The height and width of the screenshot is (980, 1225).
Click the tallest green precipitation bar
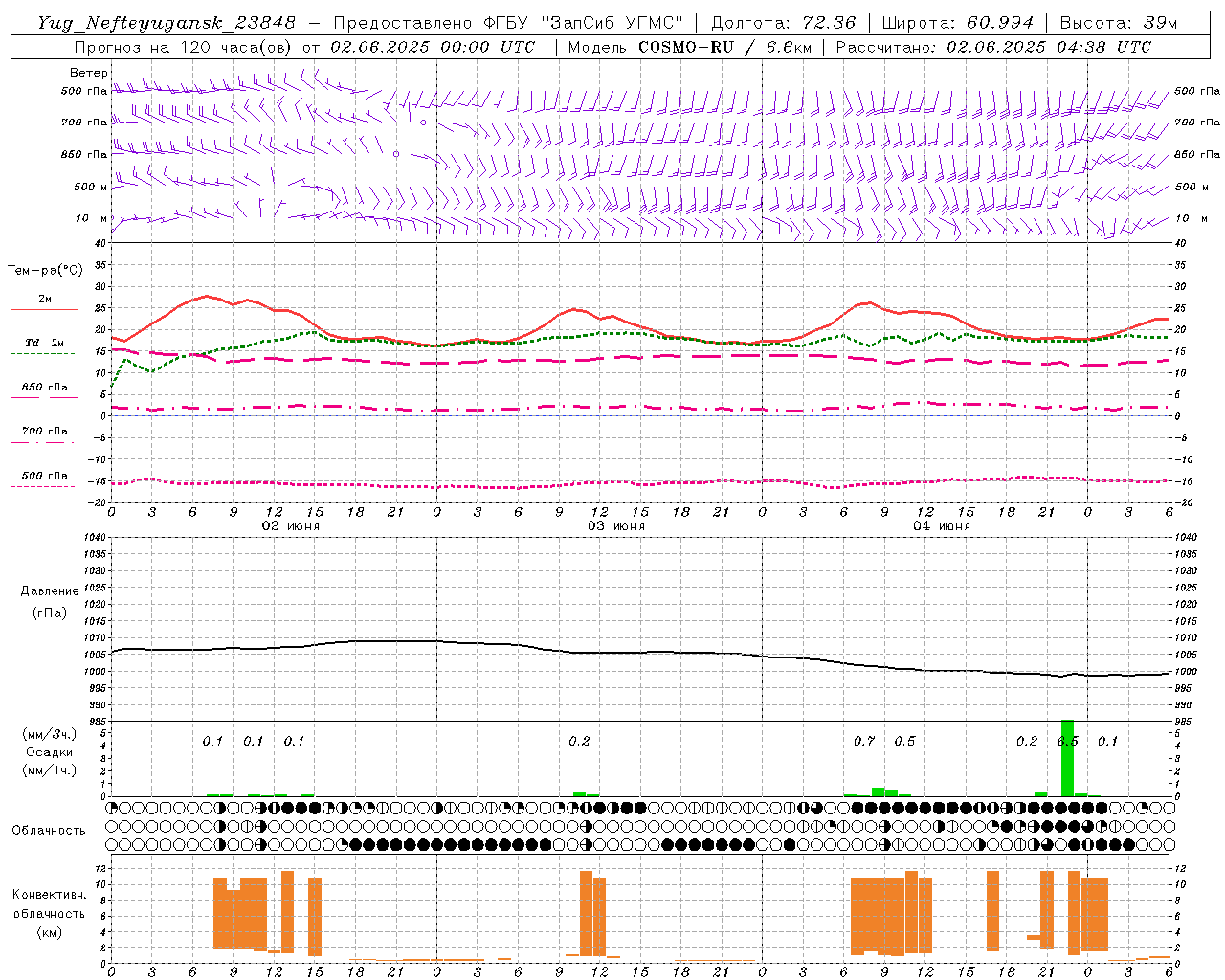tap(1067, 758)
